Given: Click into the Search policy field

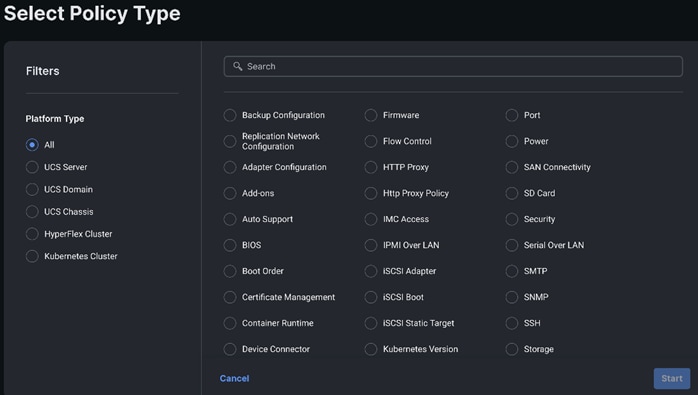Looking at the screenshot, I should (x=453, y=66).
